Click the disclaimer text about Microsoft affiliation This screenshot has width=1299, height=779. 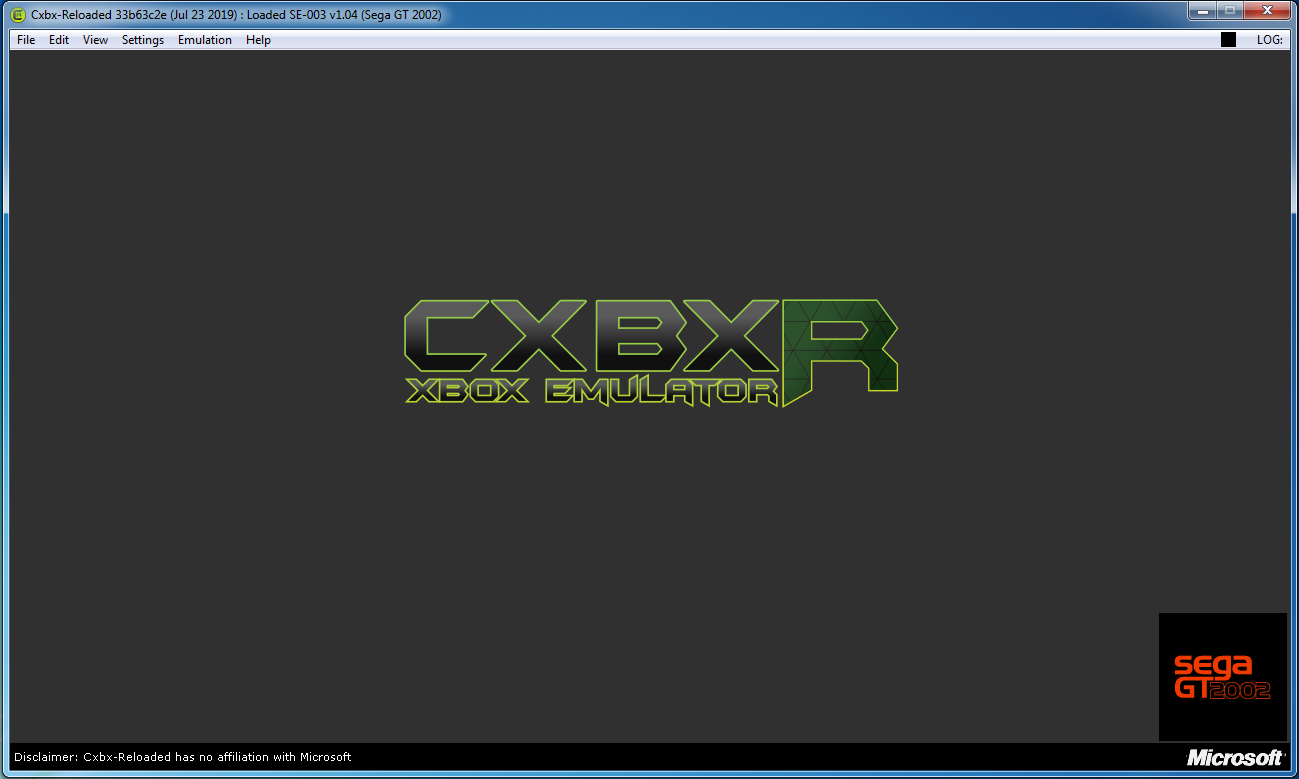pos(183,757)
